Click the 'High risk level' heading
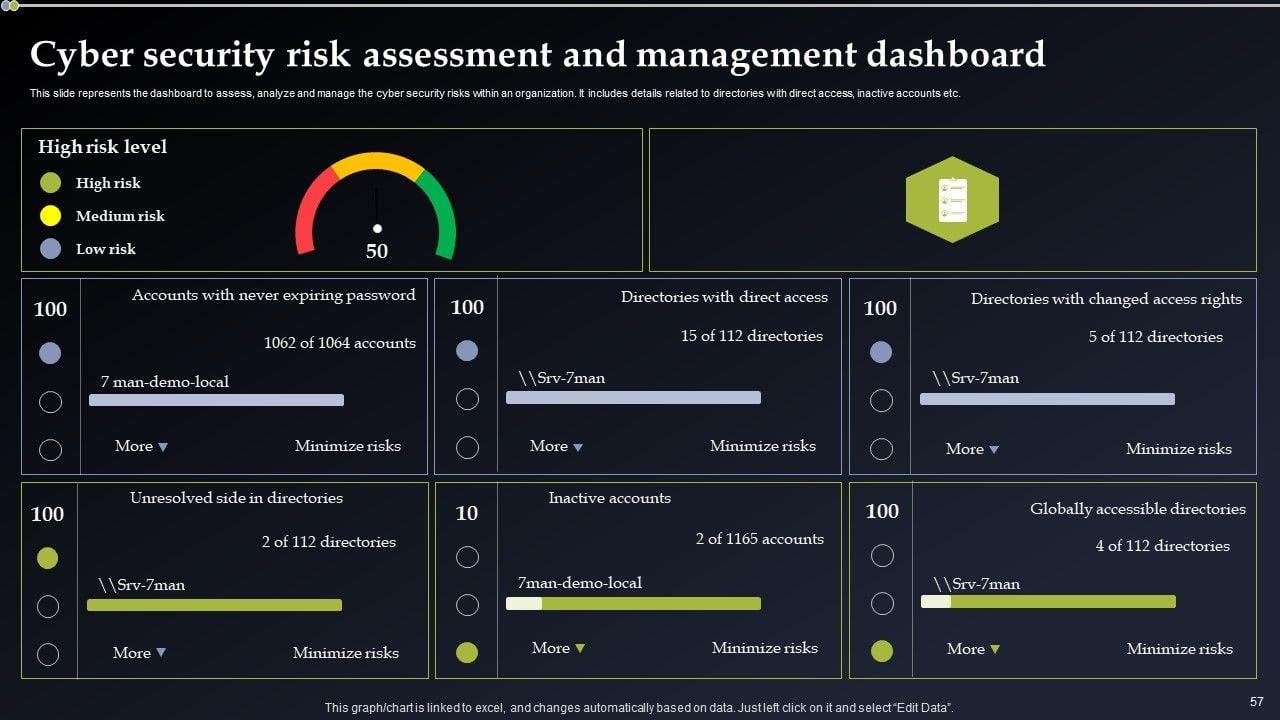This screenshot has width=1280, height=720. [102, 147]
